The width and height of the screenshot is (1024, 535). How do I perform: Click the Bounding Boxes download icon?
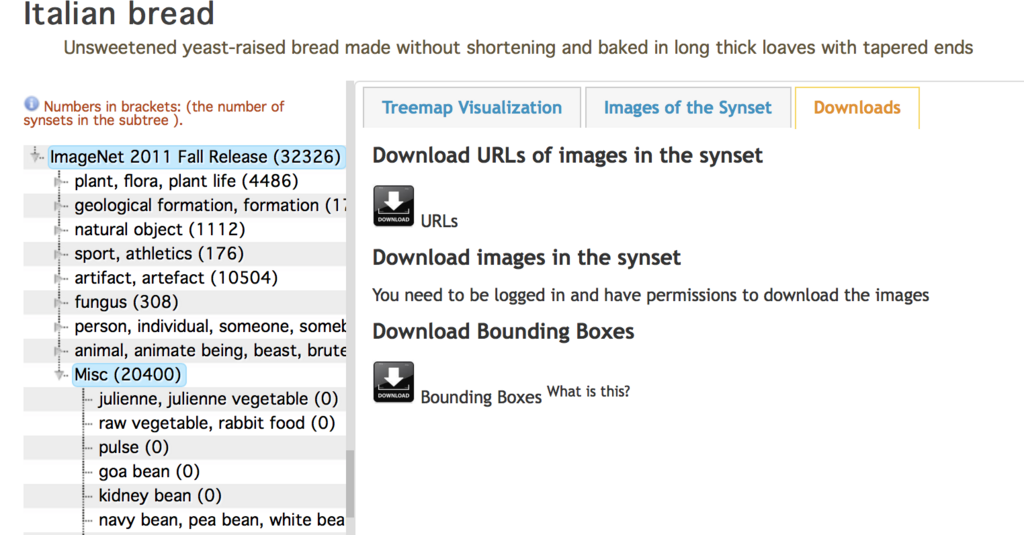393,383
